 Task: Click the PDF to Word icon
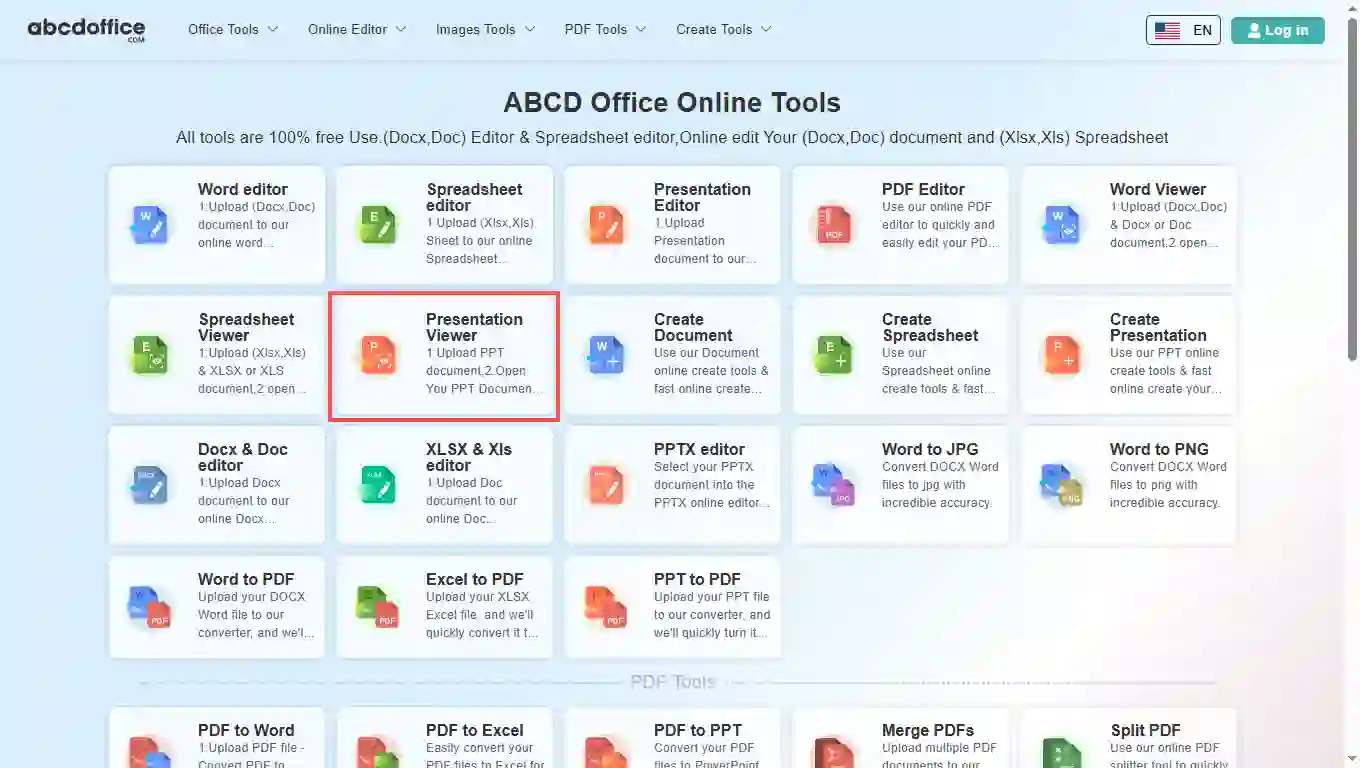tap(150, 752)
